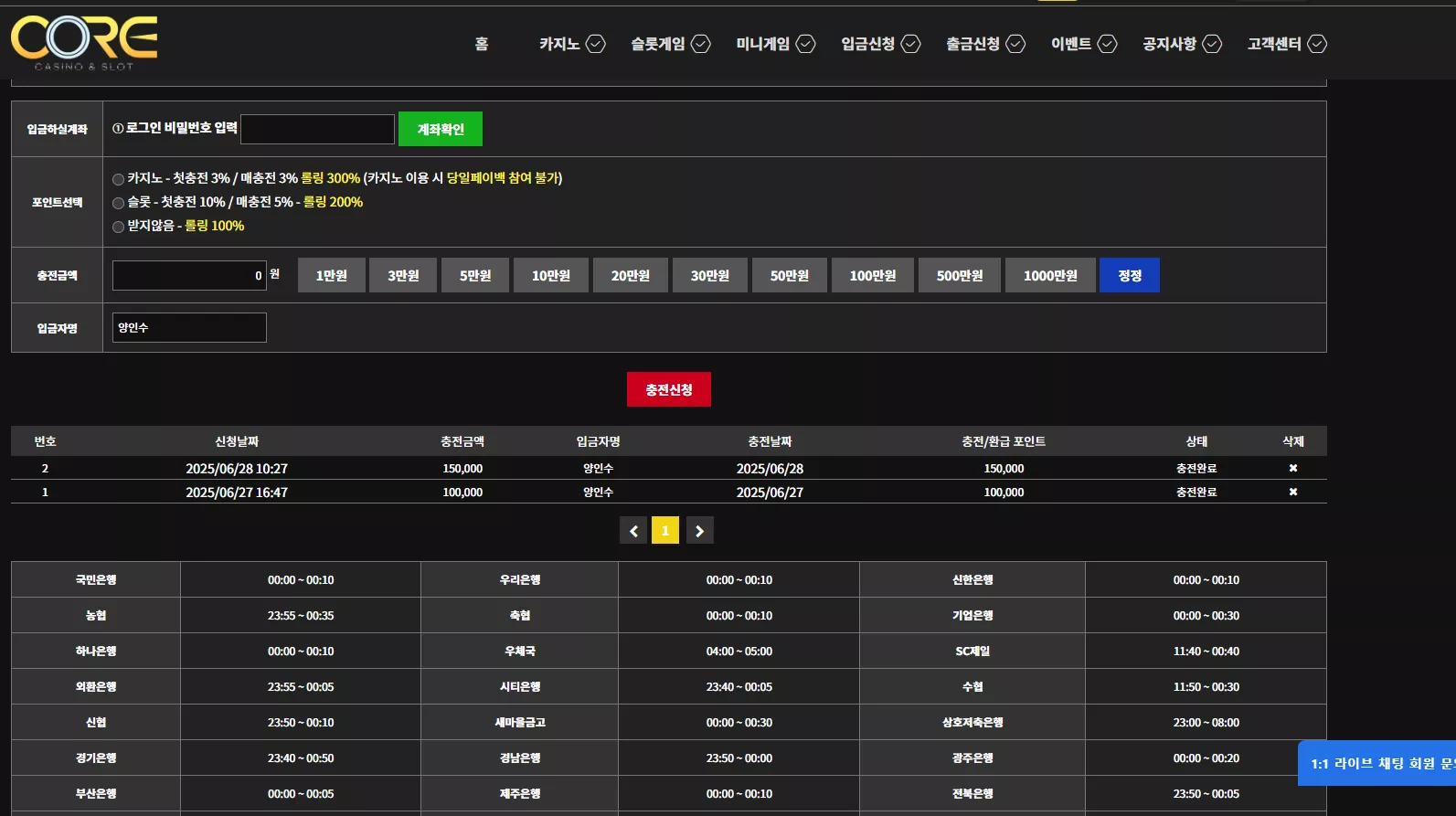Image resolution: width=1456 pixels, height=816 pixels.
Task: Add 100만원 to charge amount
Action: [873, 275]
